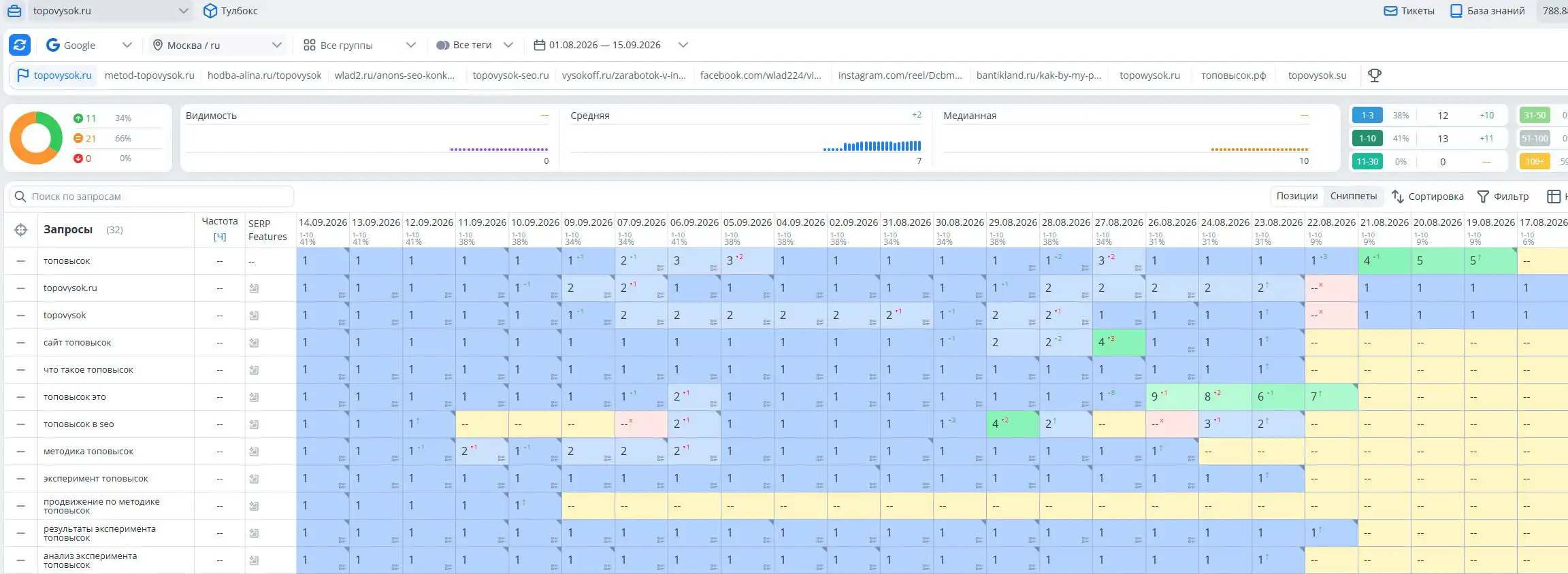1568x574 pixels.
Task: Sort by the 14.09.2026 date column
Action: click(x=323, y=222)
